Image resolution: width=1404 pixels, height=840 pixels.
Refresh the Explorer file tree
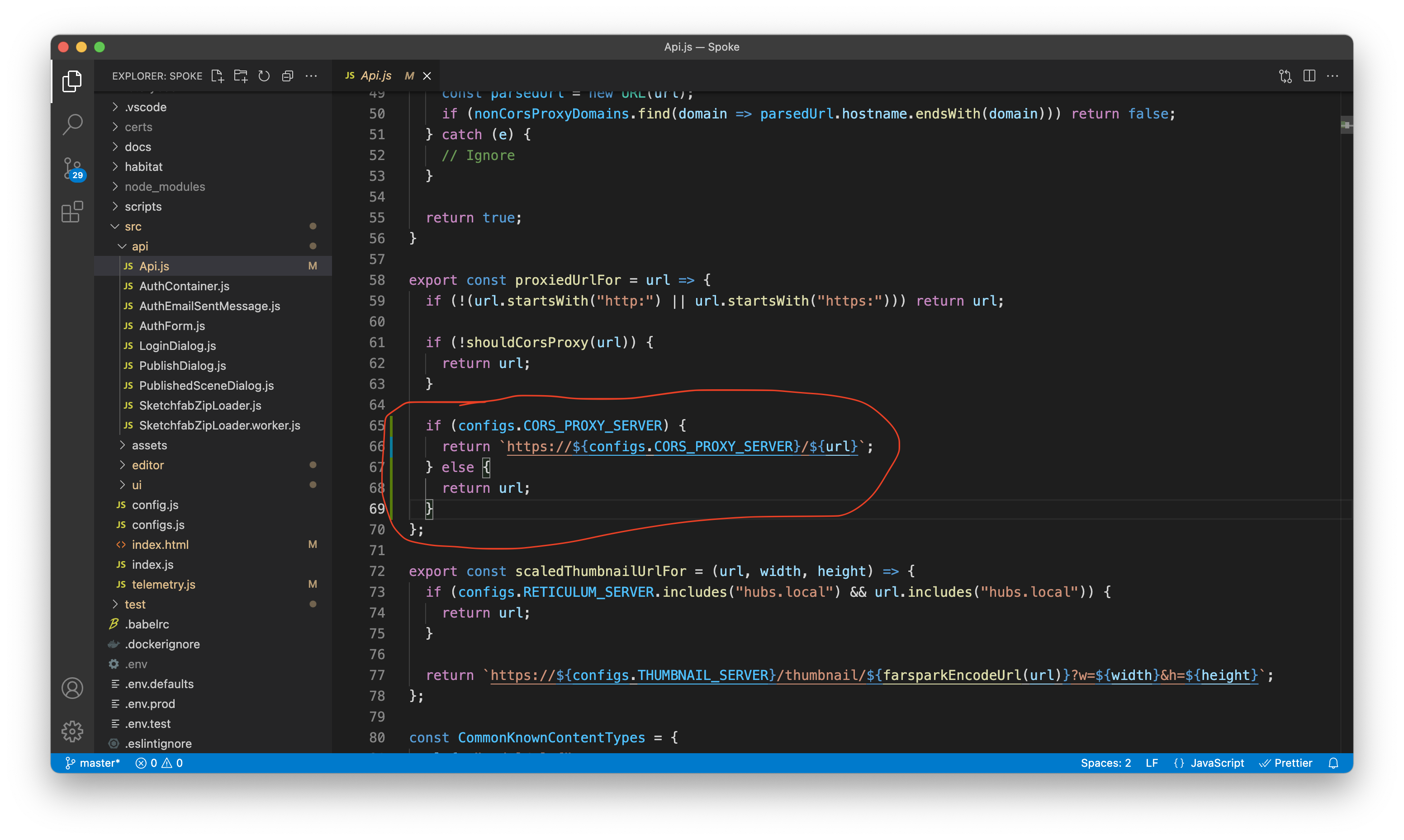tap(264, 76)
